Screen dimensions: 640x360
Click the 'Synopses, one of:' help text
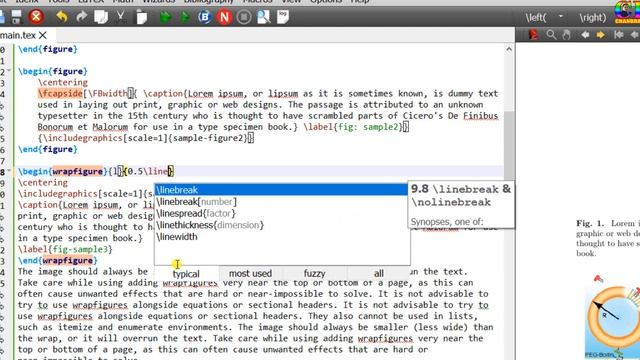pyautogui.click(x=447, y=222)
